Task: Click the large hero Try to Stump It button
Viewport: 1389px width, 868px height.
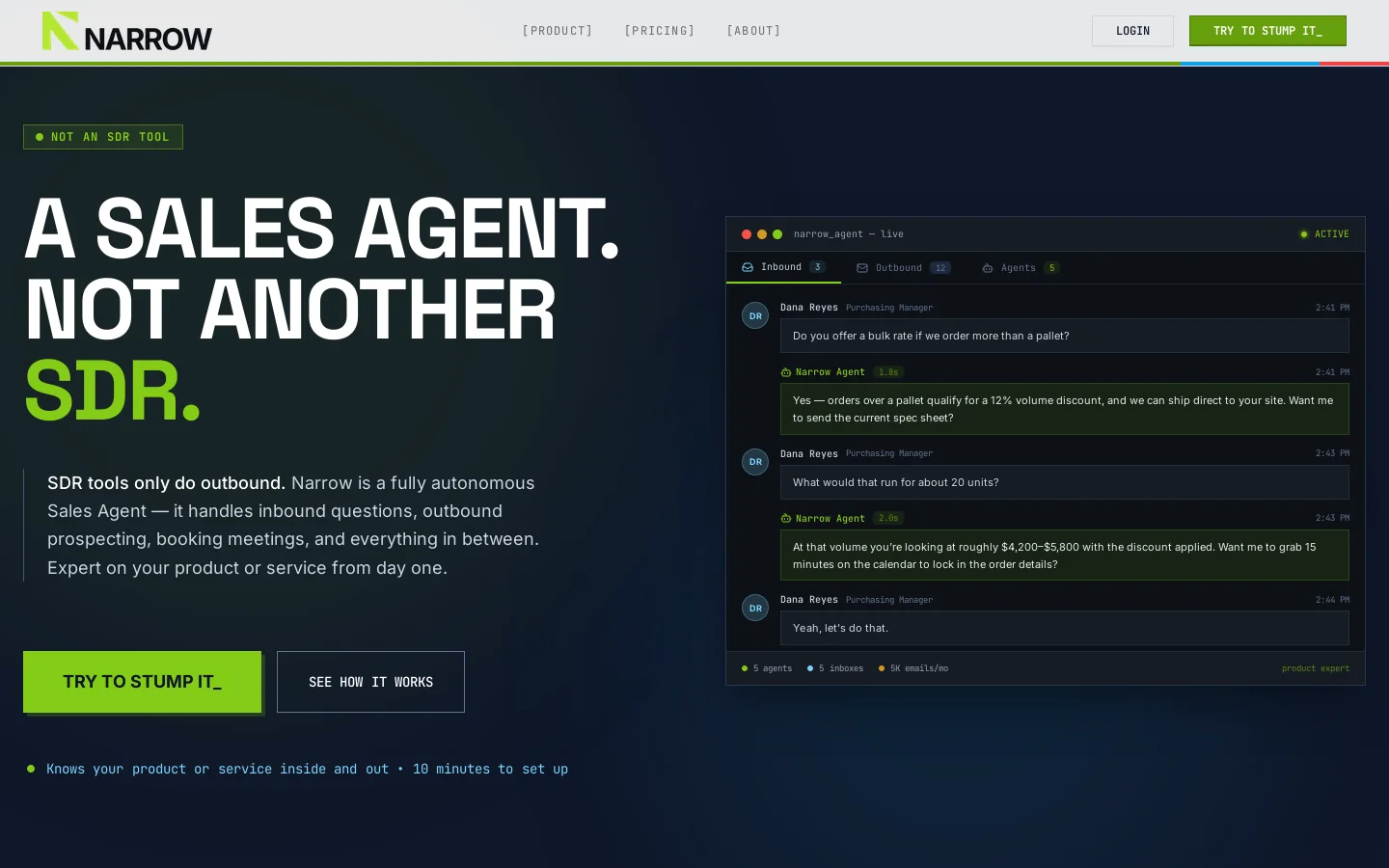Action: (x=142, y=682)
